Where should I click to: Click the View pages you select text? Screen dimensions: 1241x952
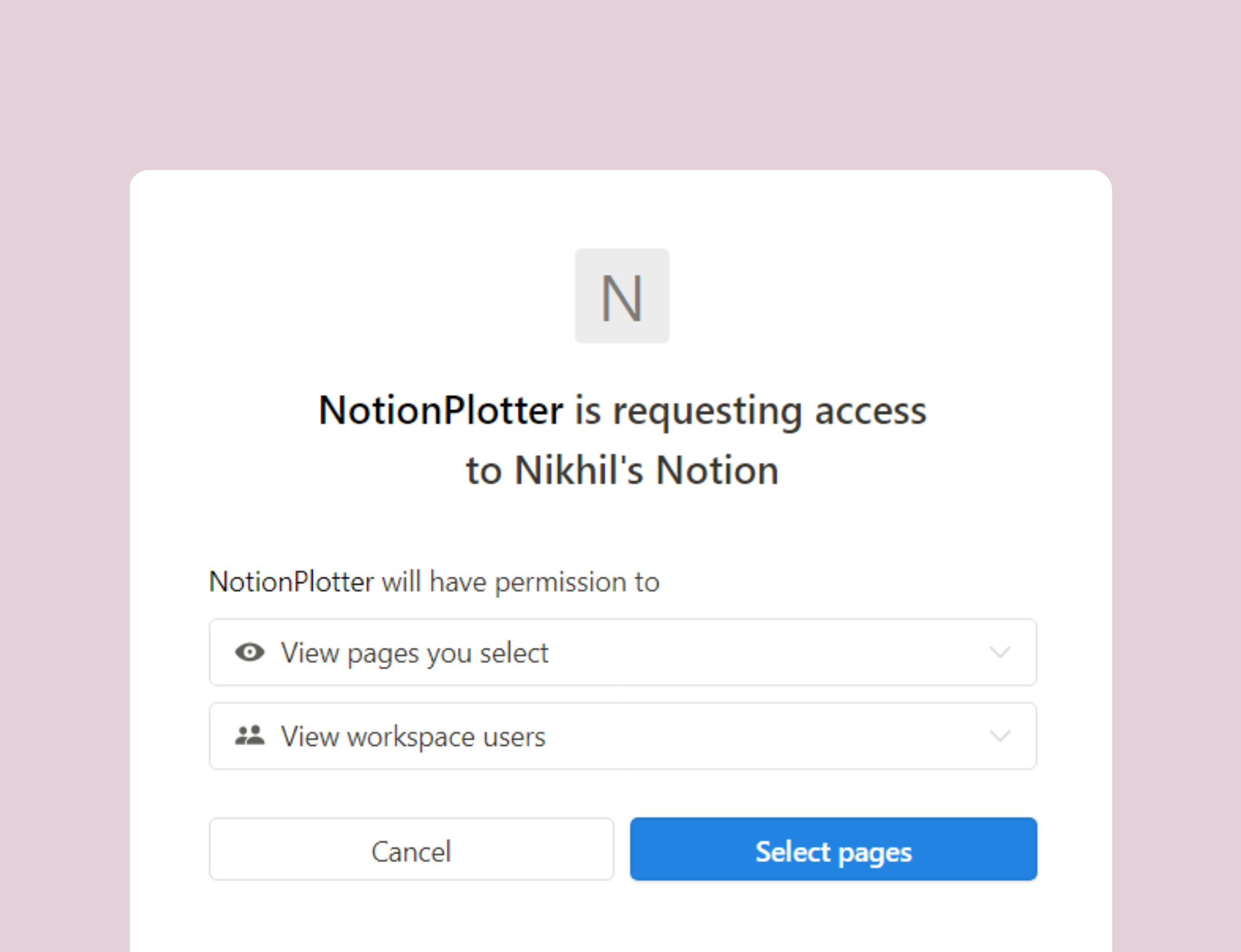(x=414, y=653)
